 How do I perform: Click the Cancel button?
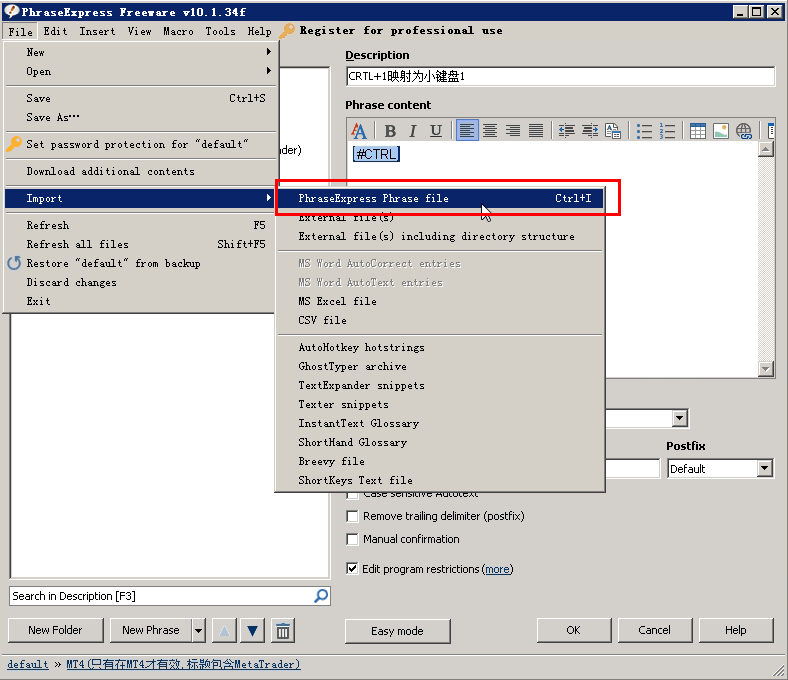tap(655, 630)
